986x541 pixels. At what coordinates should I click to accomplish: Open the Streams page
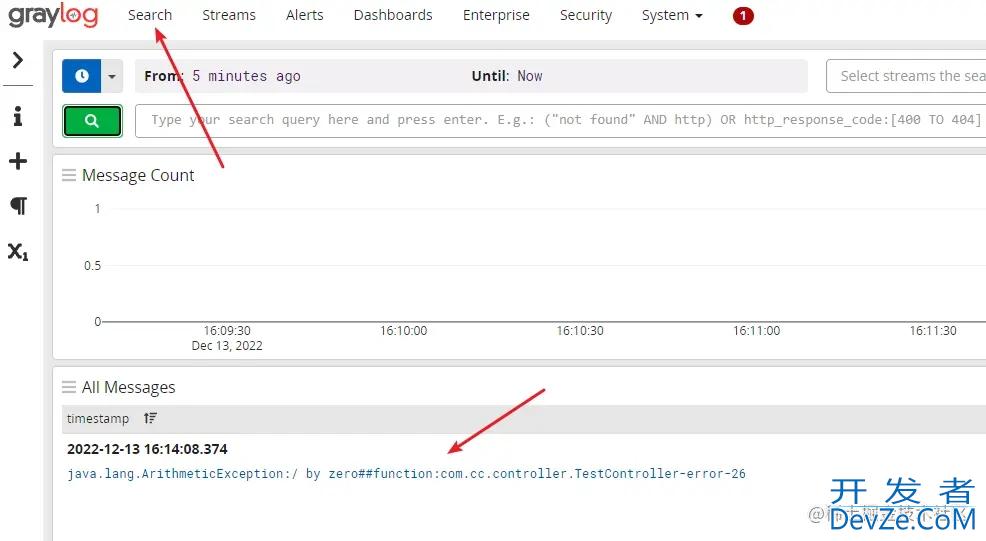pyautogui.click(x=229, y=15)
